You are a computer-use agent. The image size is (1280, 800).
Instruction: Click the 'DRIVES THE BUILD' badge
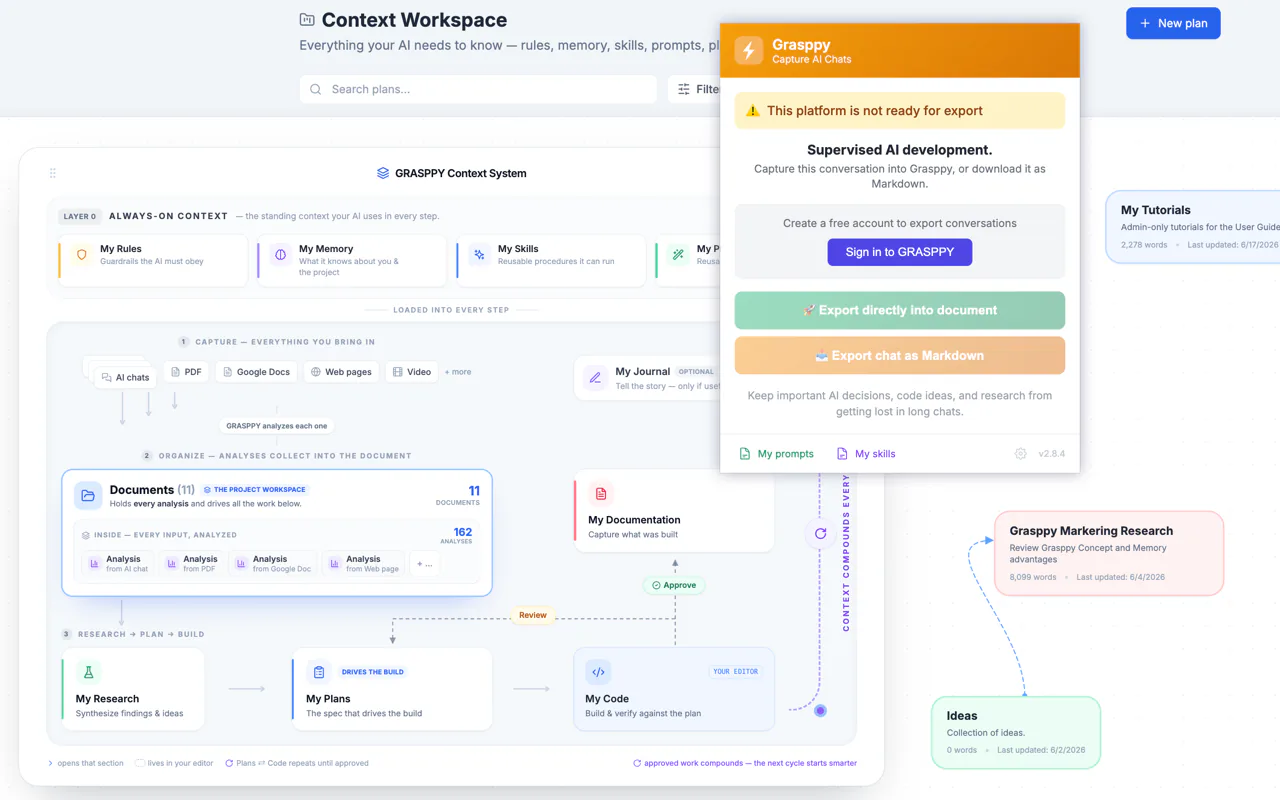373,672
